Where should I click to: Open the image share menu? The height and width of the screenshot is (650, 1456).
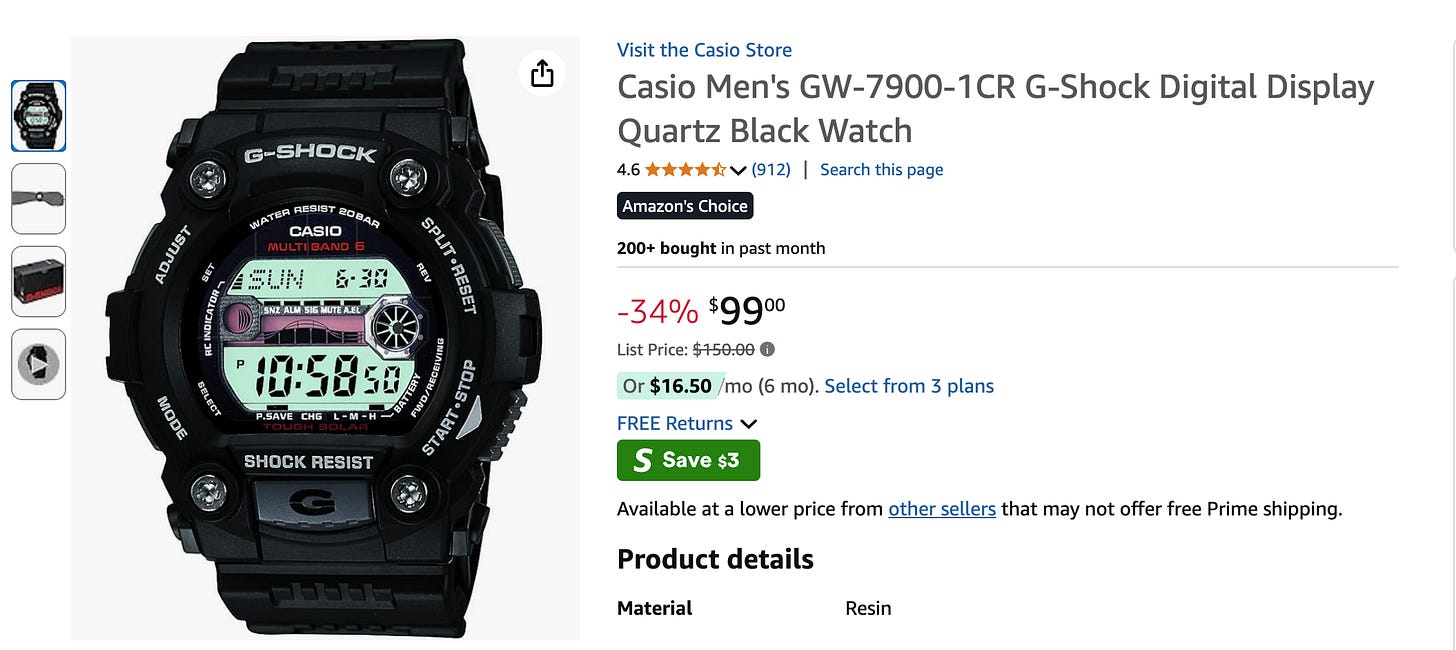point(541,73)
